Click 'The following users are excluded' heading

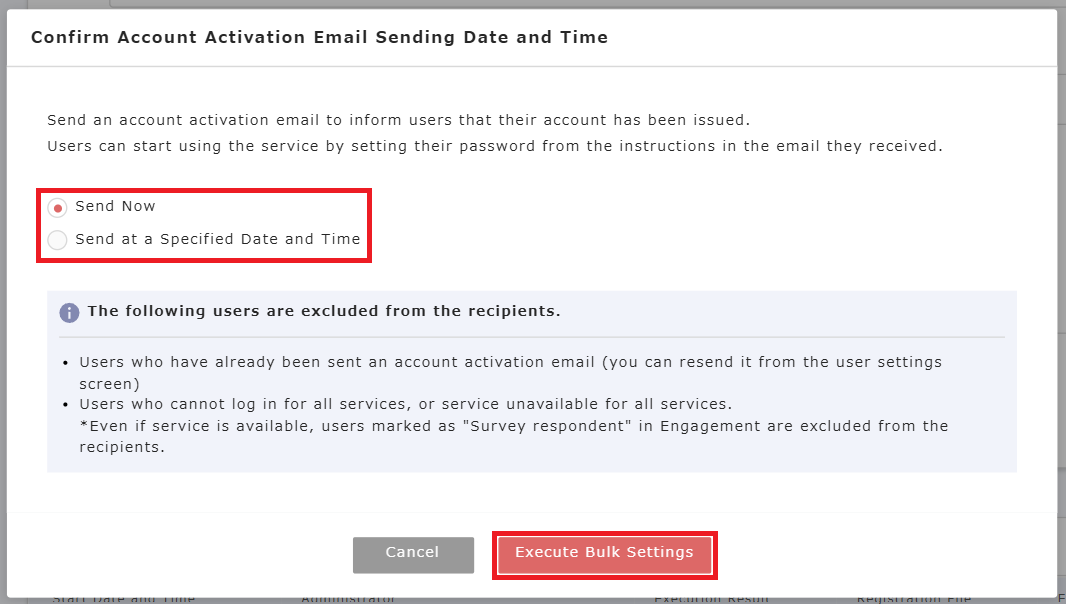pyautogui.click(x=323, y=311)
